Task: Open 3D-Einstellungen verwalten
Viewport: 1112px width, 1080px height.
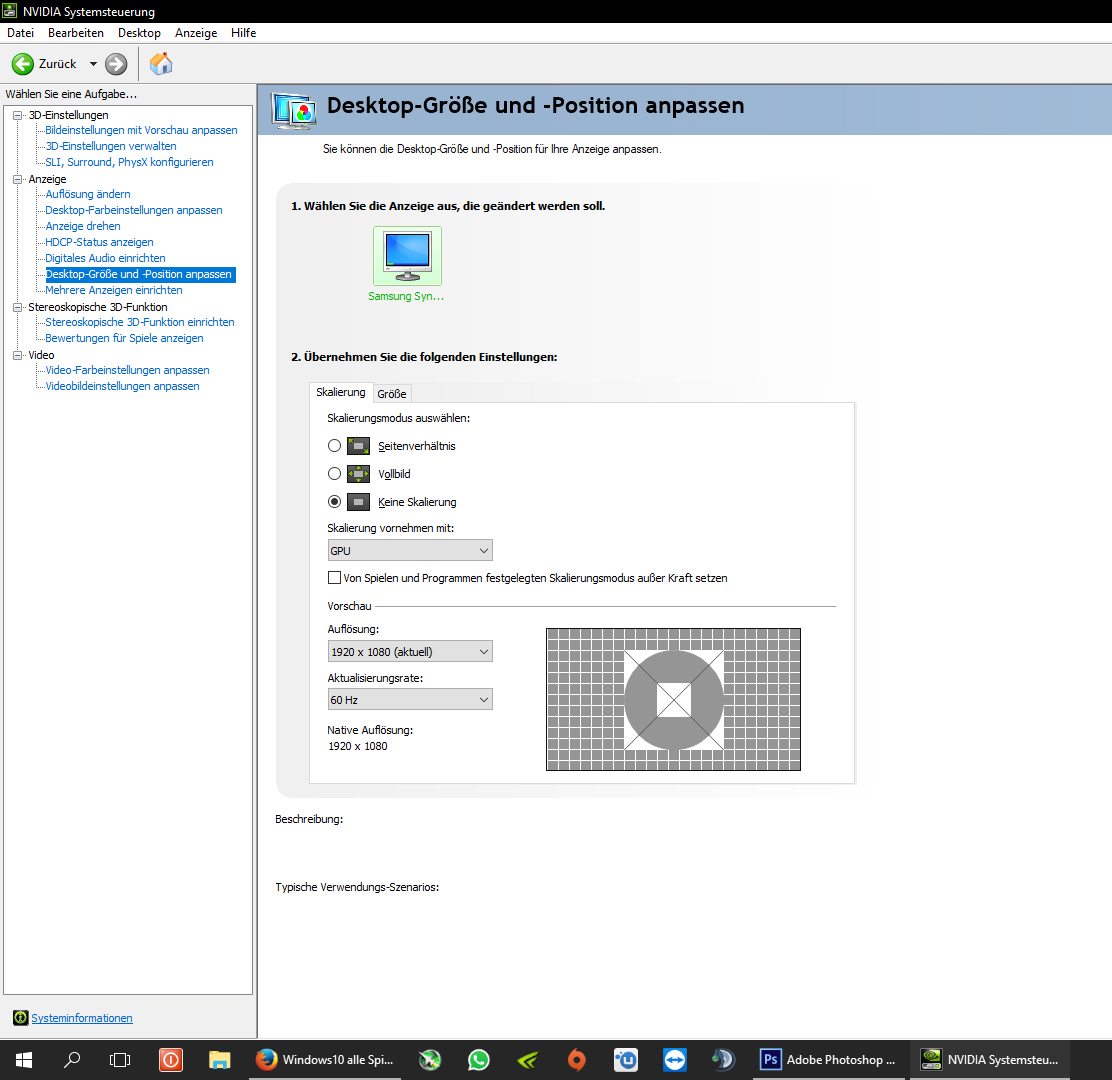Action: [x=111, y=146]
